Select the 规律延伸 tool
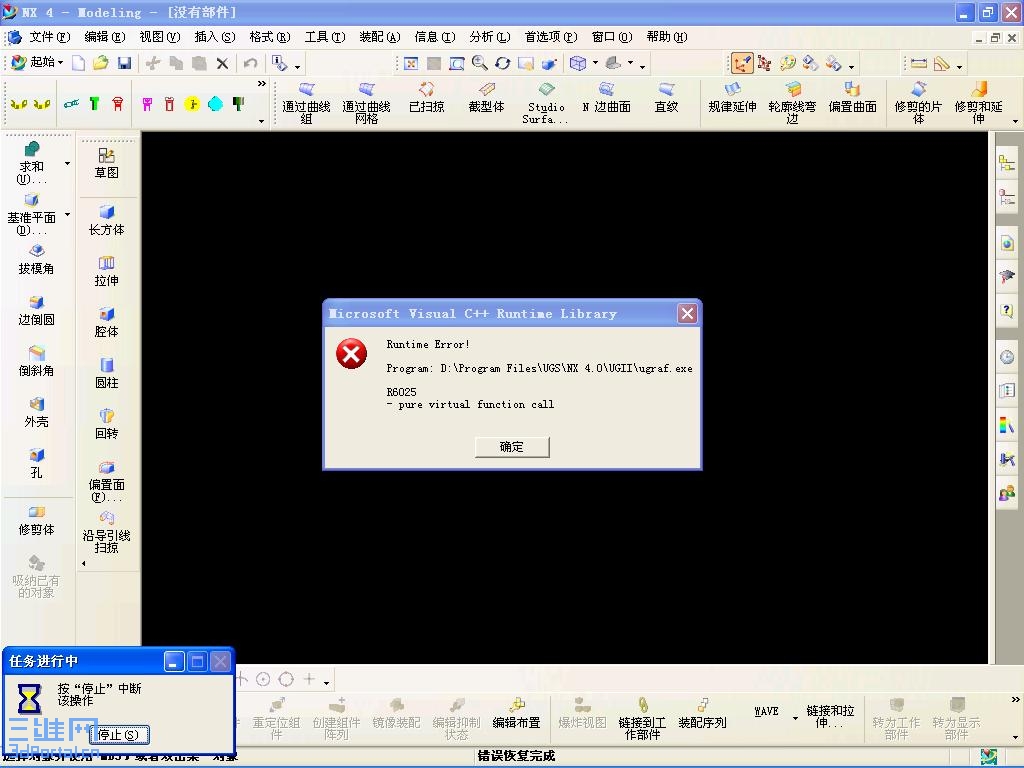Viewport: 1024px width, 768px height. click(732, 98)
